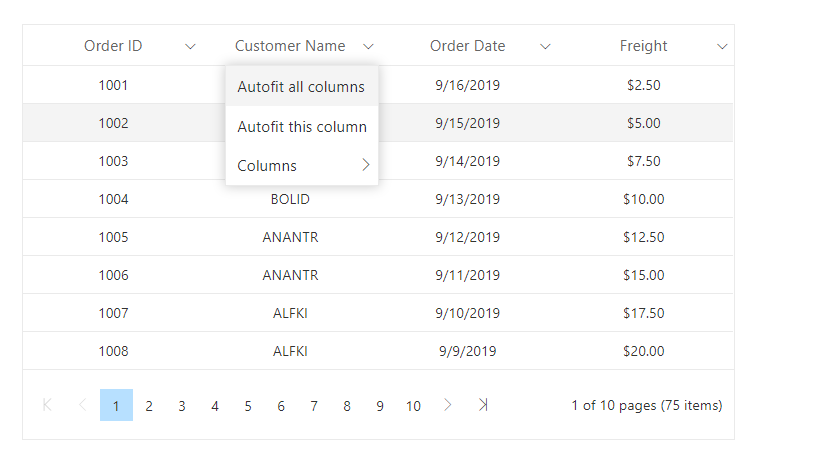Open Freight column menu chevron
Screen dimensions: 826x465
tap(722, 46)
